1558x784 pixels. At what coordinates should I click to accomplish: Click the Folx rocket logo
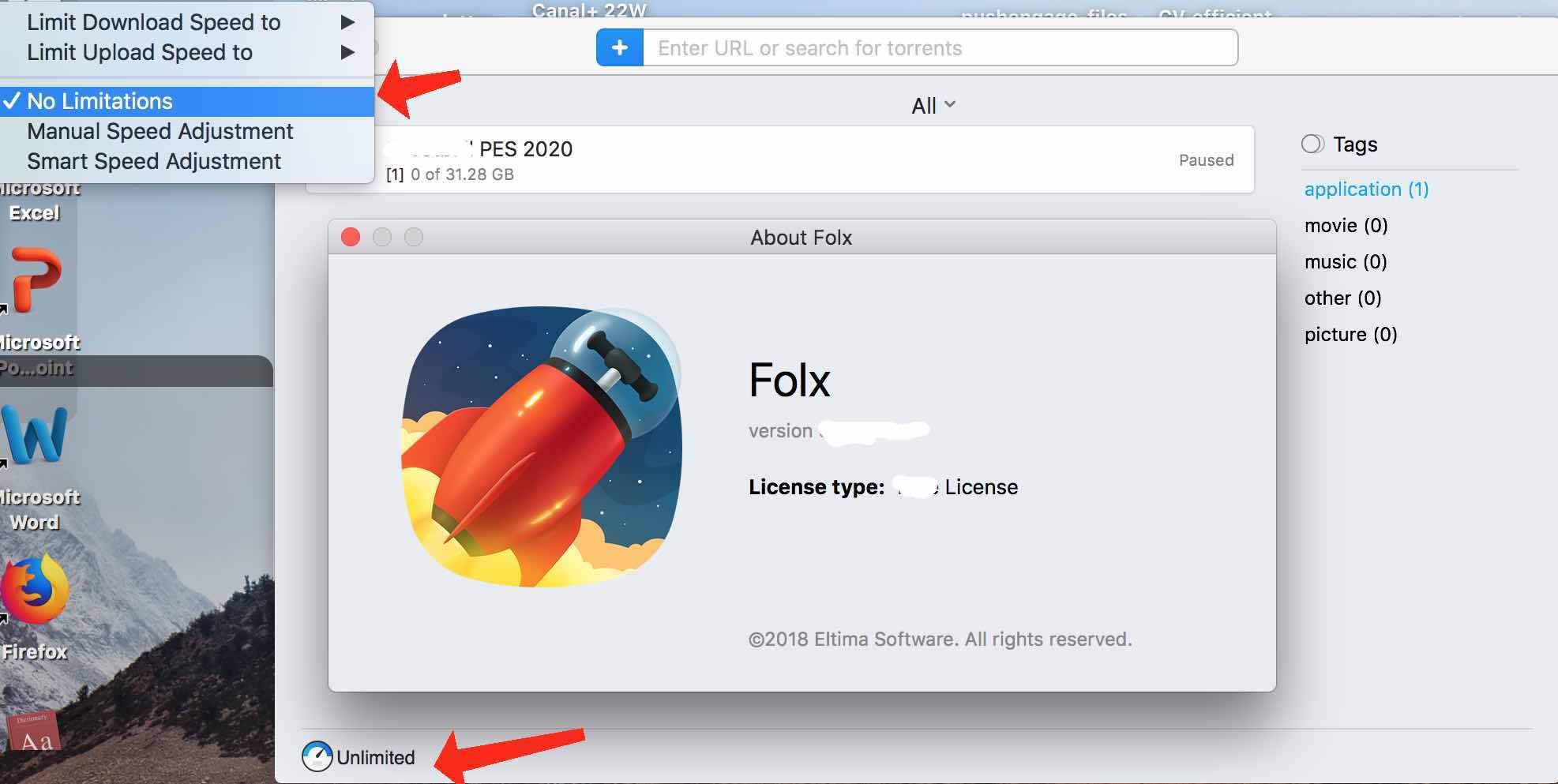click(x=542, y=447)
